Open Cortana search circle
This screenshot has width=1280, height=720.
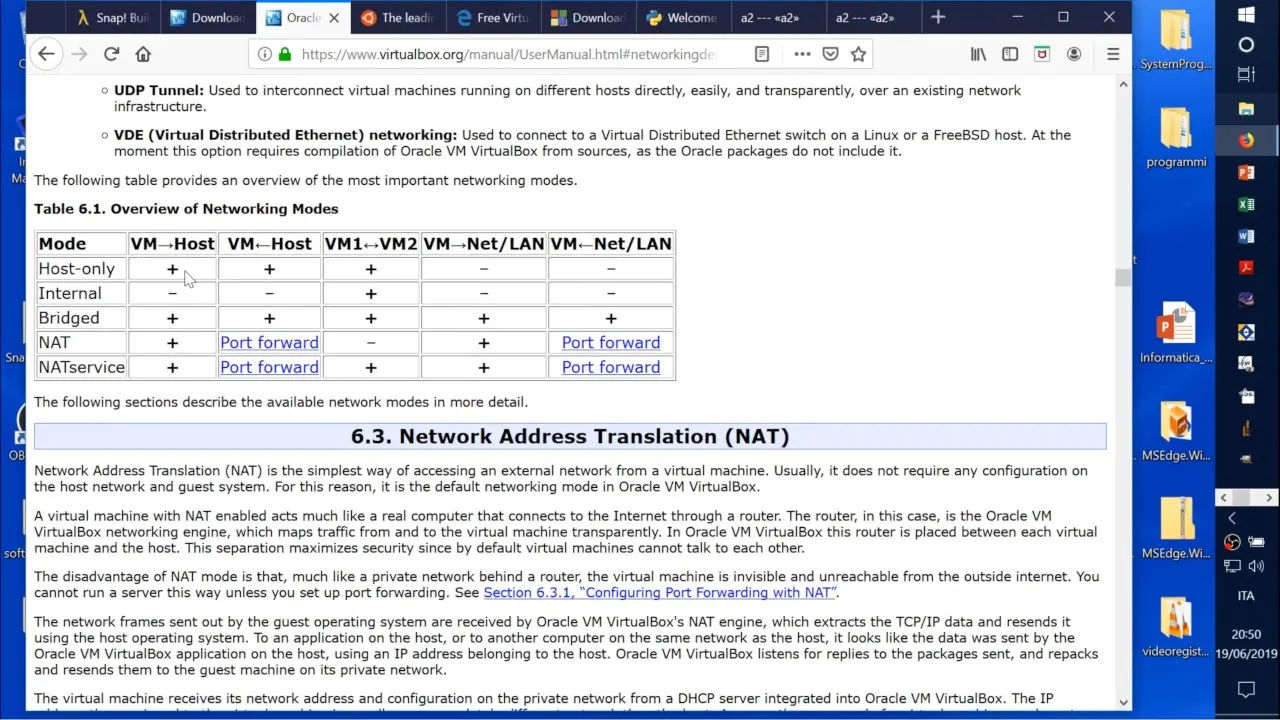tap(1246, 45)
